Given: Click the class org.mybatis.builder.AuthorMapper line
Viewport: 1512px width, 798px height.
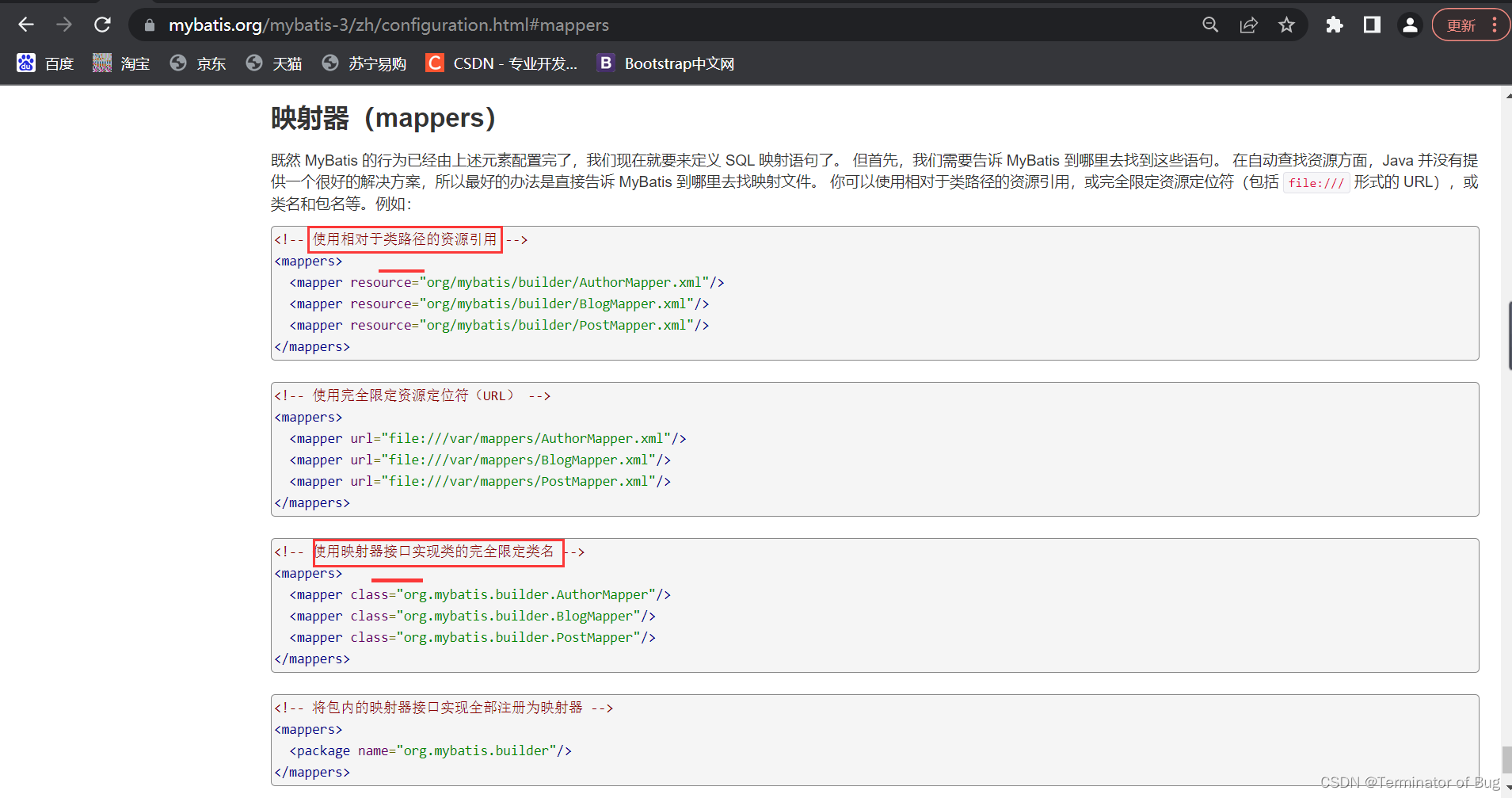Looking at the screenshot, I should pos(480,594).
